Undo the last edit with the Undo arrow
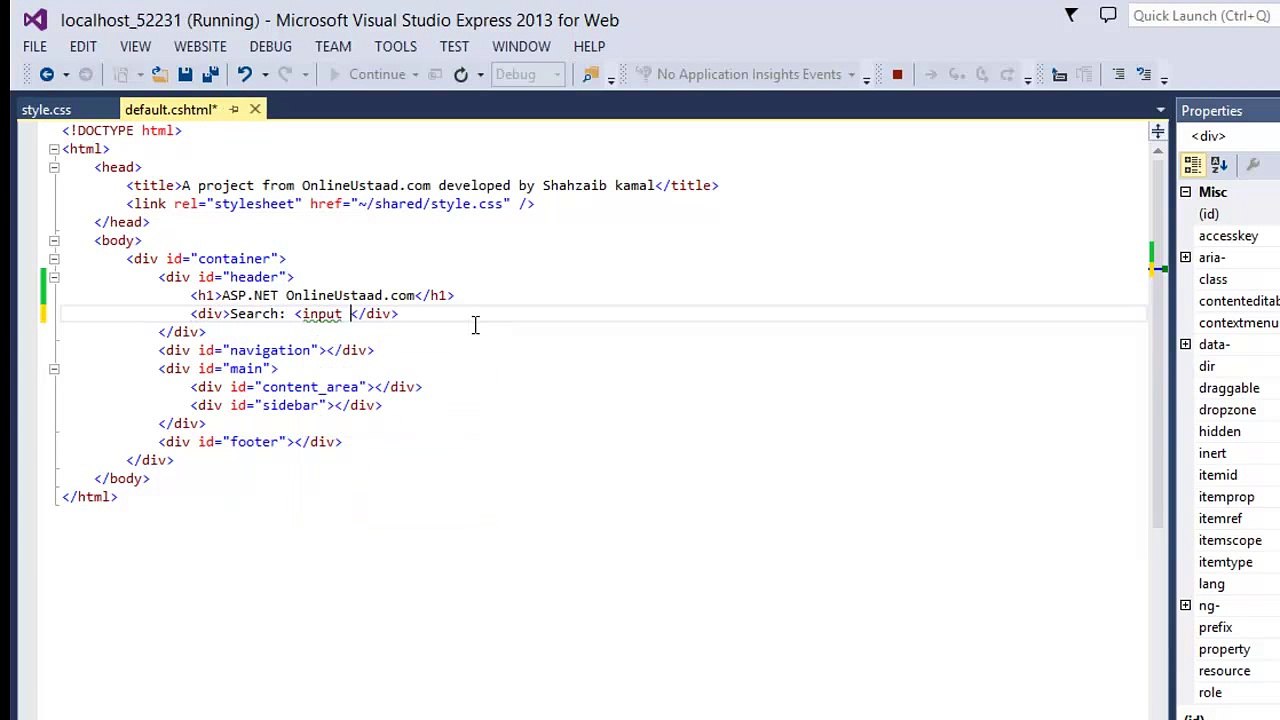 (x=244, y=74)
